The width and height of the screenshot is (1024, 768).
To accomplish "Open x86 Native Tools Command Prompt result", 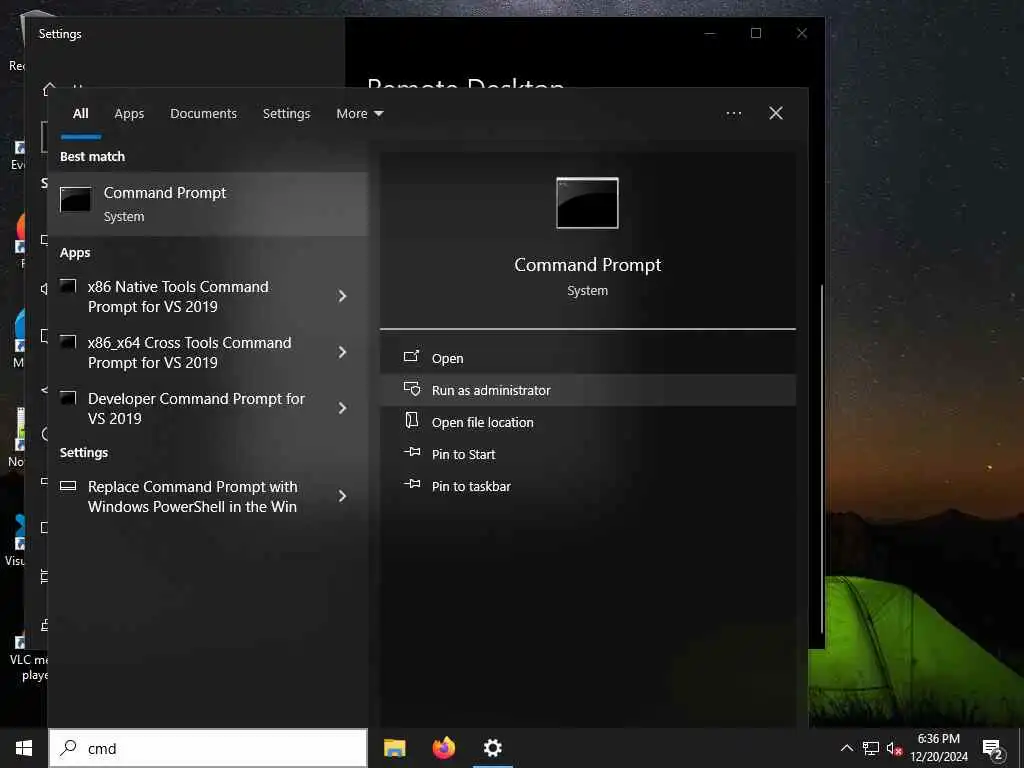I will coord(189,296).
